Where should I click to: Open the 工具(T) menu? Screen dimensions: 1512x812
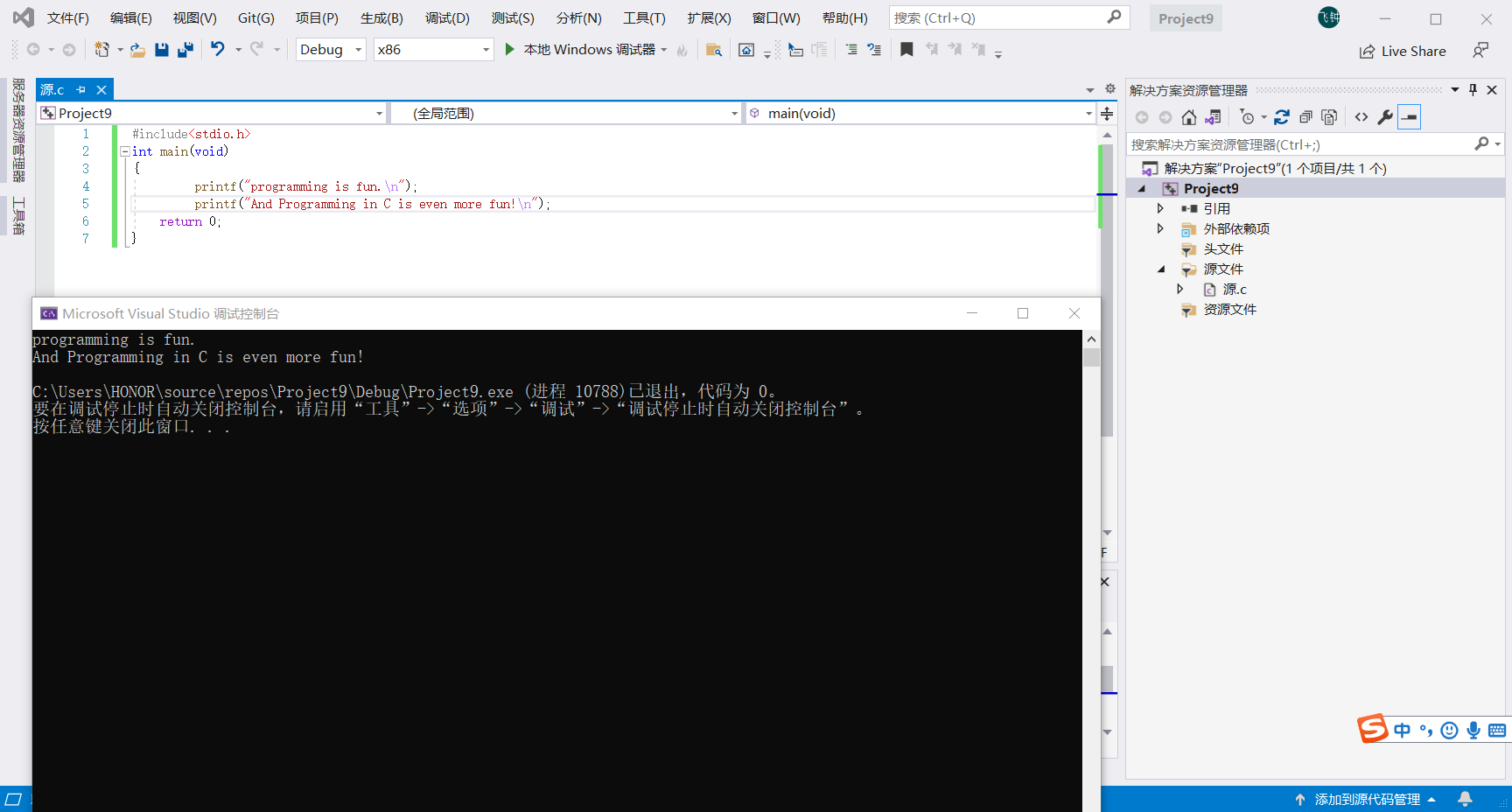(644, 17)
